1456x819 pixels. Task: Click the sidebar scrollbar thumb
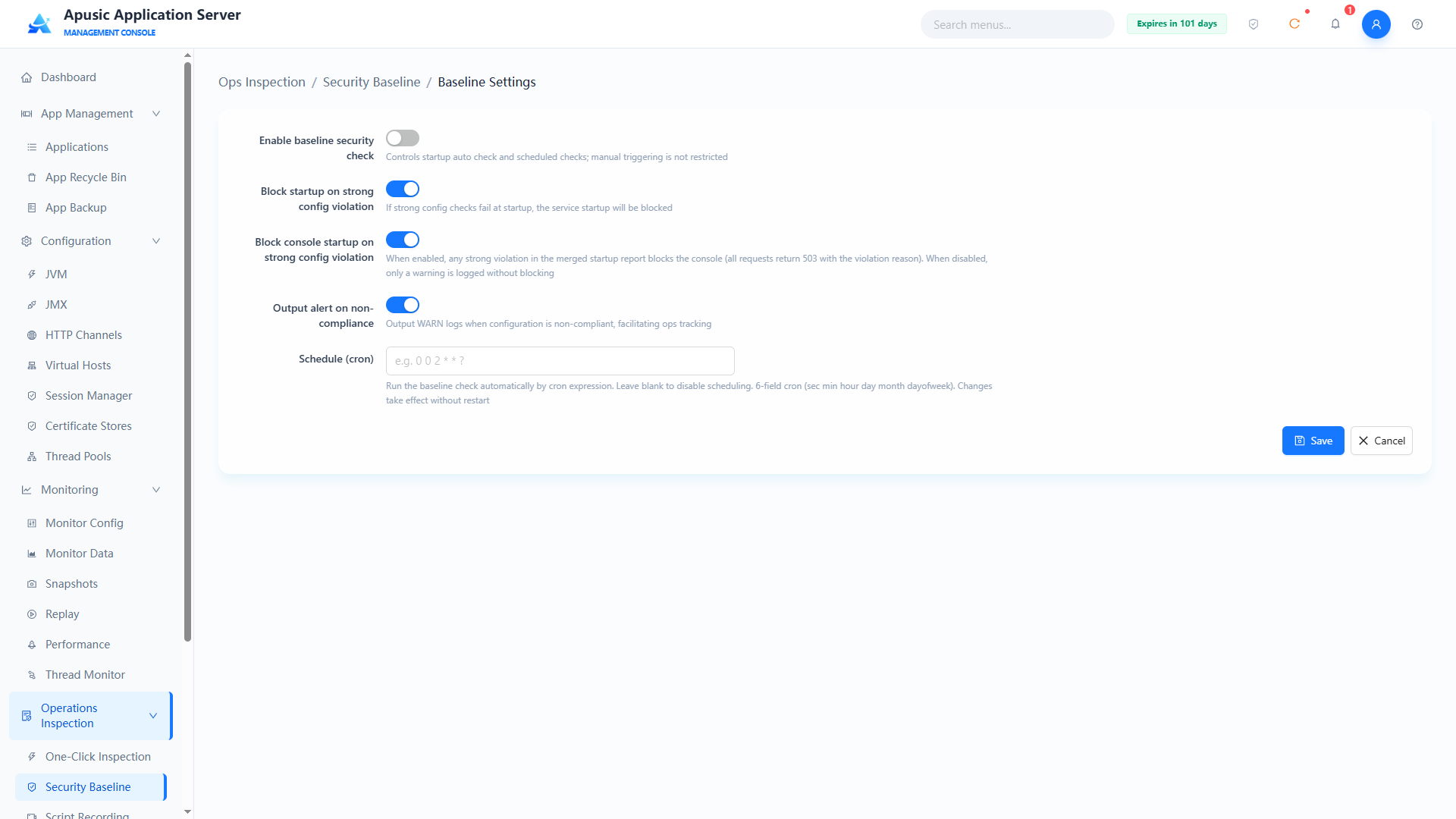point(187,352)
